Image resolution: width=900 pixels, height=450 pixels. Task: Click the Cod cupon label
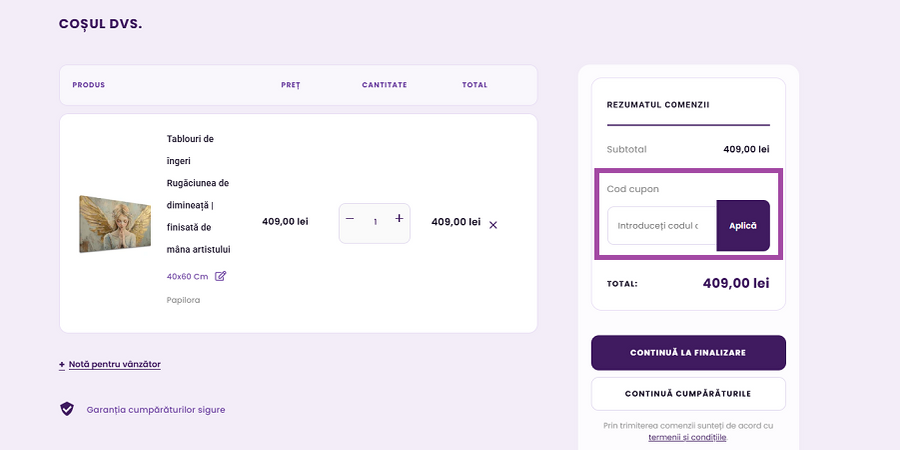(x=633, y=189)
